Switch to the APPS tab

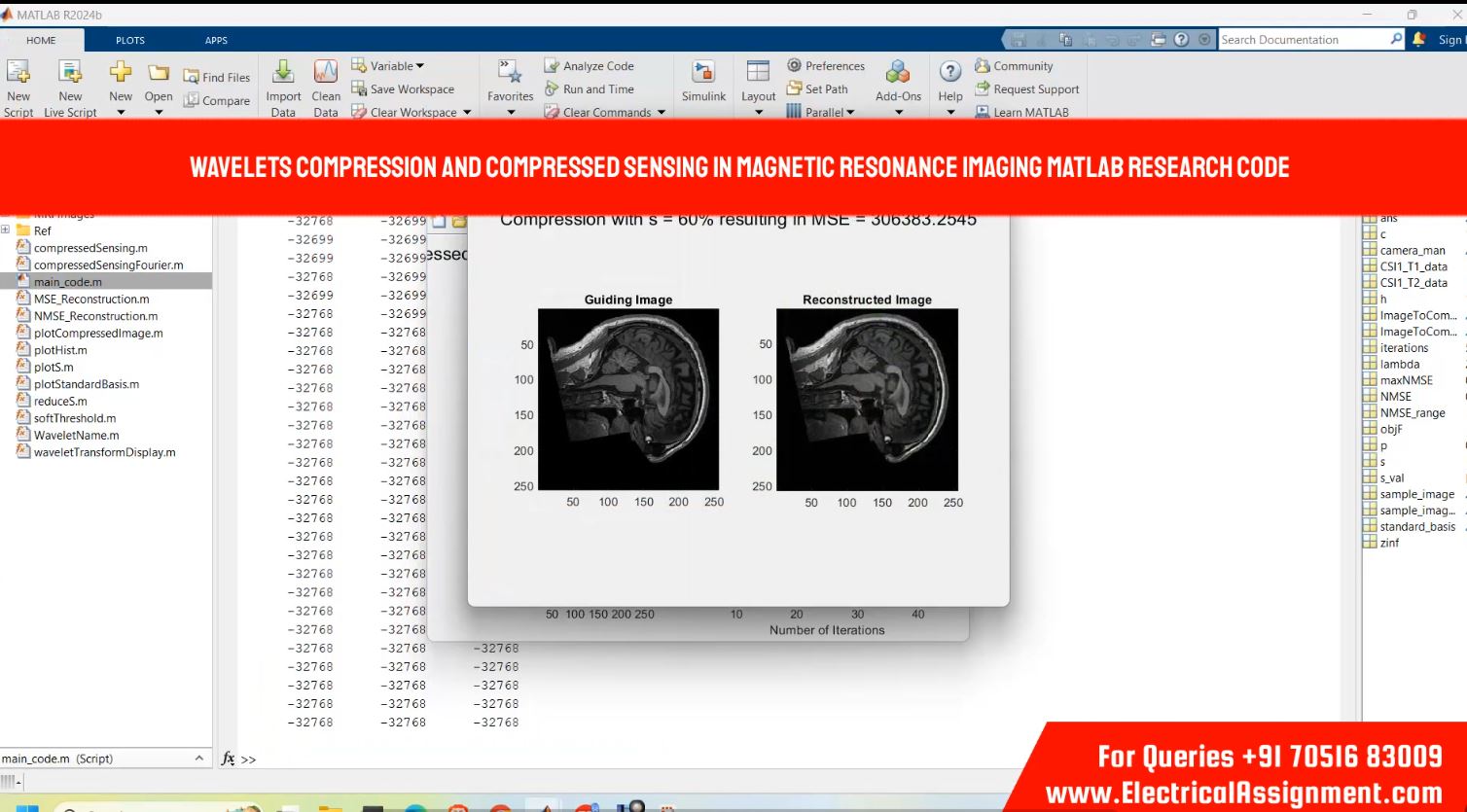point(216,40)
